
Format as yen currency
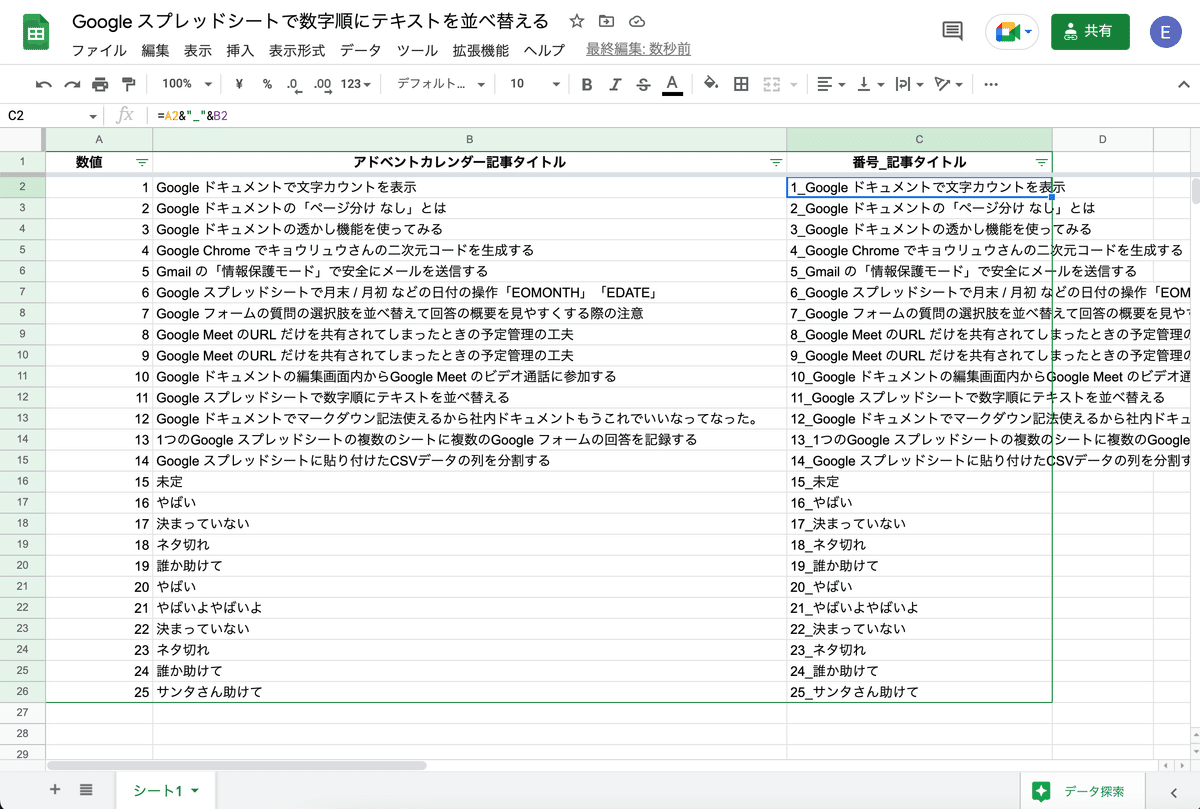pyautogui.click(x=240, y=84)
